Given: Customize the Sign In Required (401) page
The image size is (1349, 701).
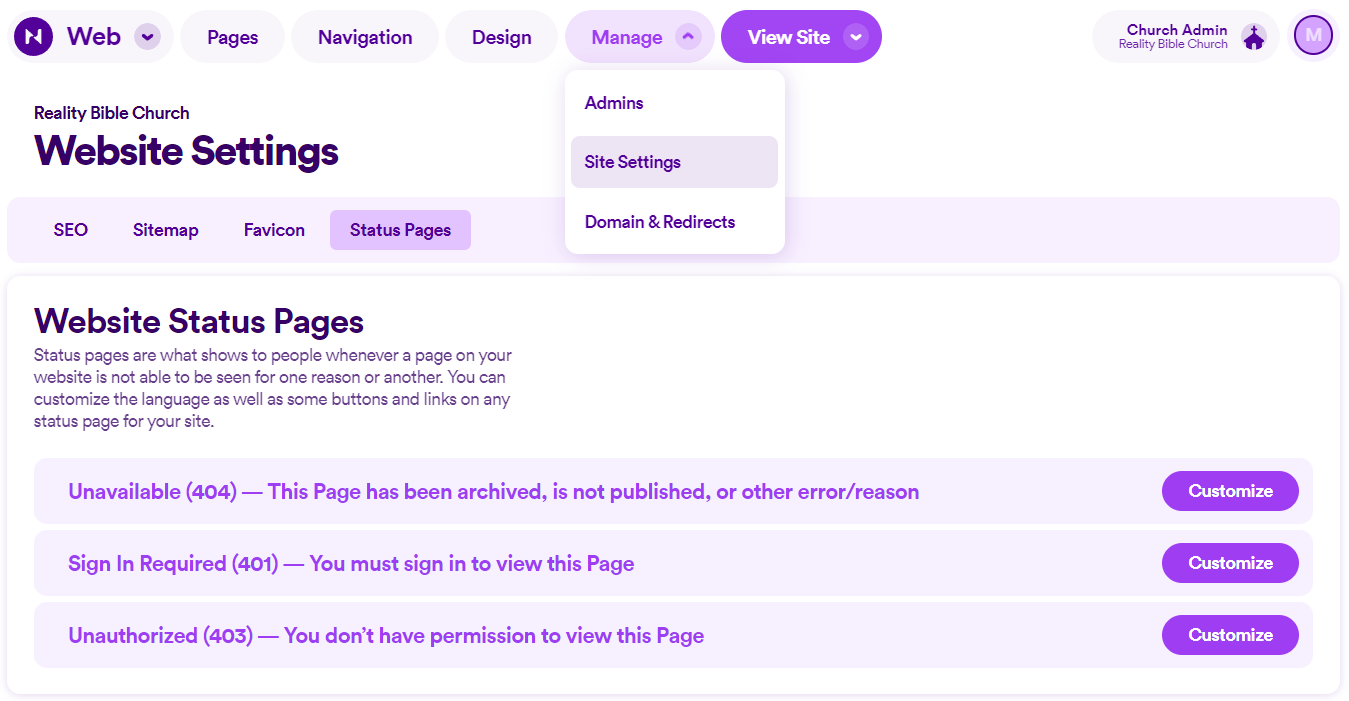Looking at the screenshot, I should coord(1229,563).
